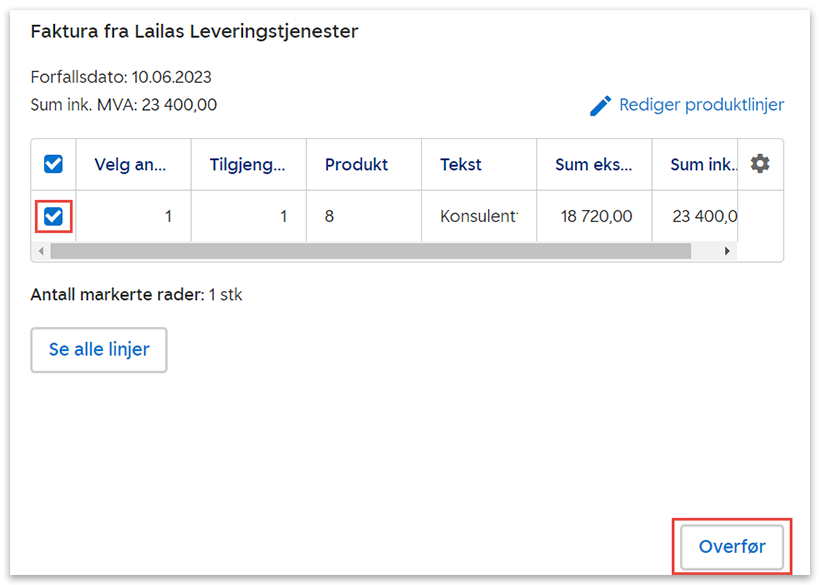Select the Produkt cell with value 8
Viewport: 820px width, 585px height.
[363, 216]
